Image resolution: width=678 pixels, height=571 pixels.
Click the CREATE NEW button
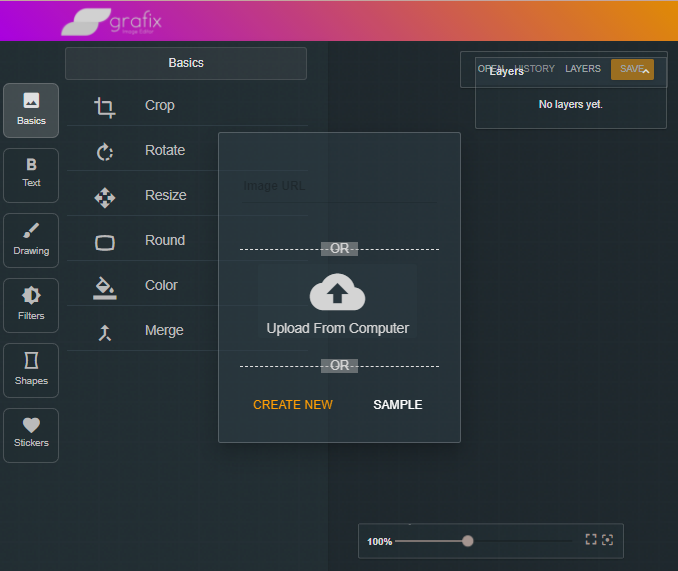[x=293, y=405]
